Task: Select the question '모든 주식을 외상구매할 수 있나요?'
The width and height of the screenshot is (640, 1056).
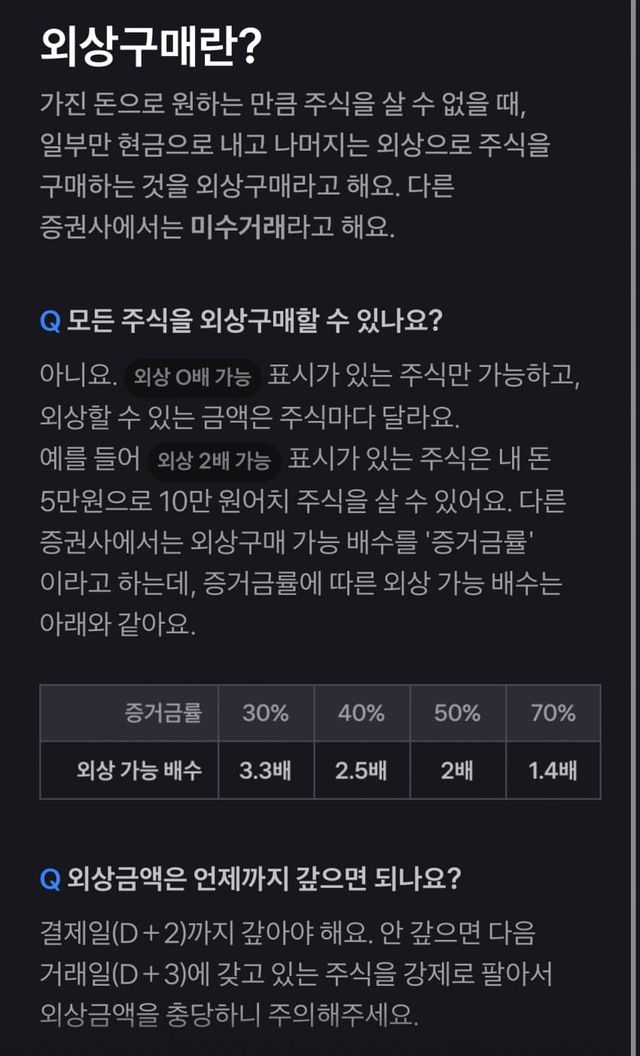Action: tap(255, 322)
